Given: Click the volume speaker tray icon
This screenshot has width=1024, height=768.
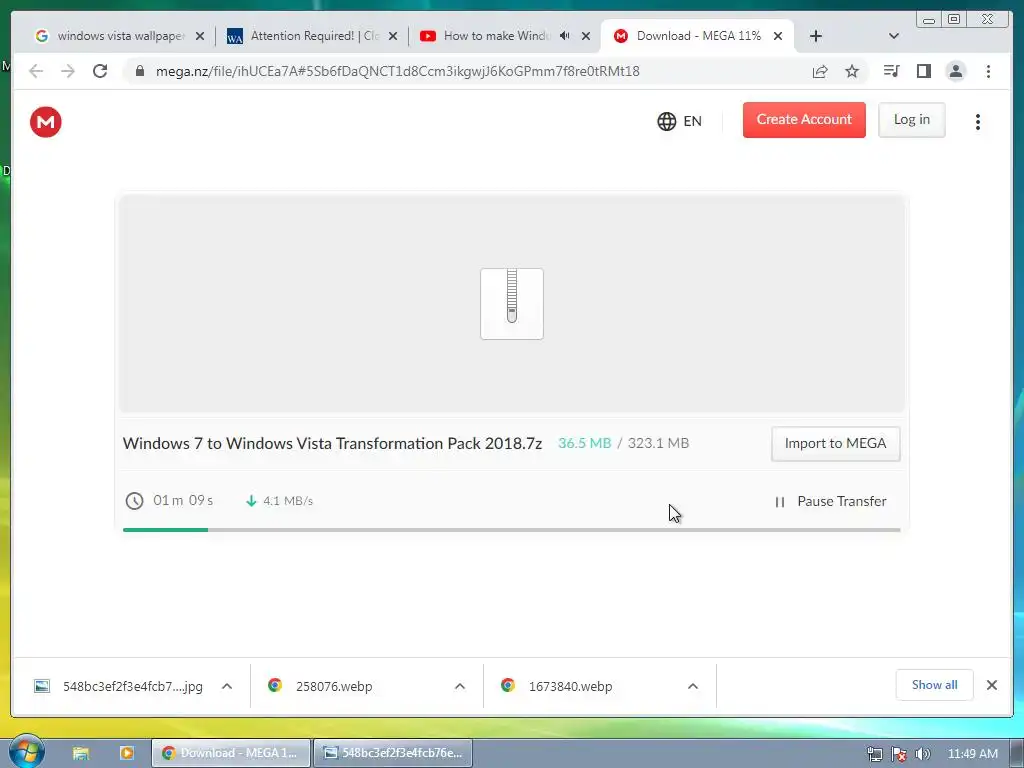Looking at the screenshot, I should pos(922,754).
